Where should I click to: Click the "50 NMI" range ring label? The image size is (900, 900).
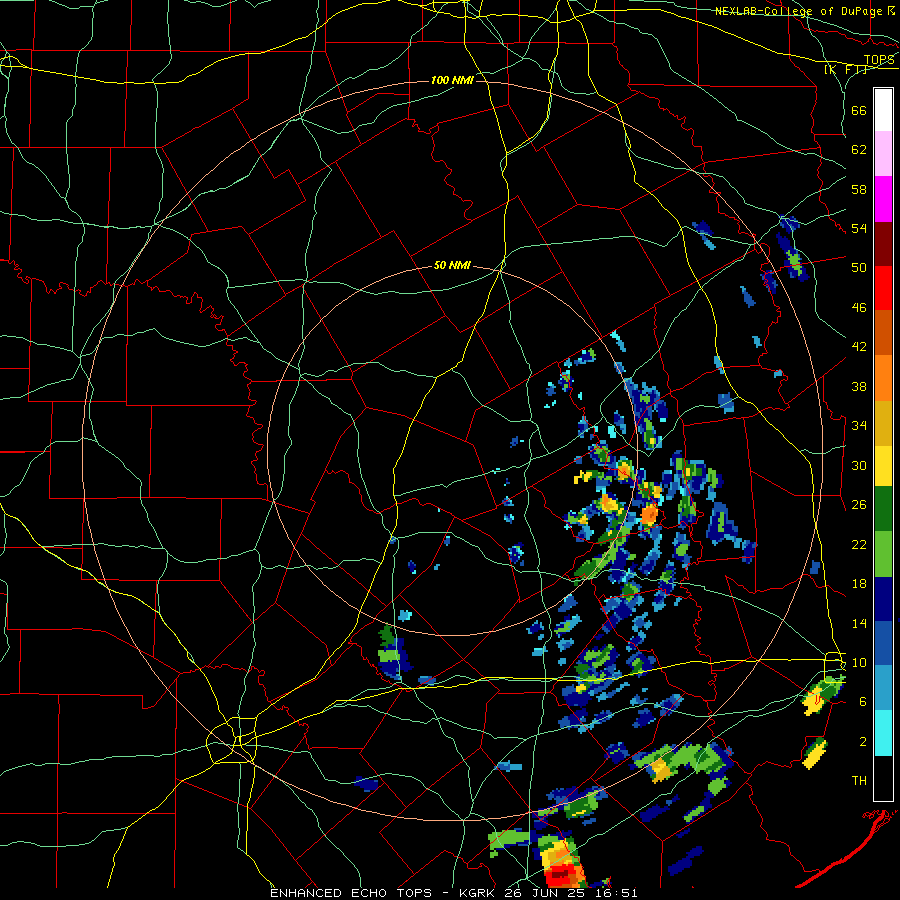(x=452, y=265)
